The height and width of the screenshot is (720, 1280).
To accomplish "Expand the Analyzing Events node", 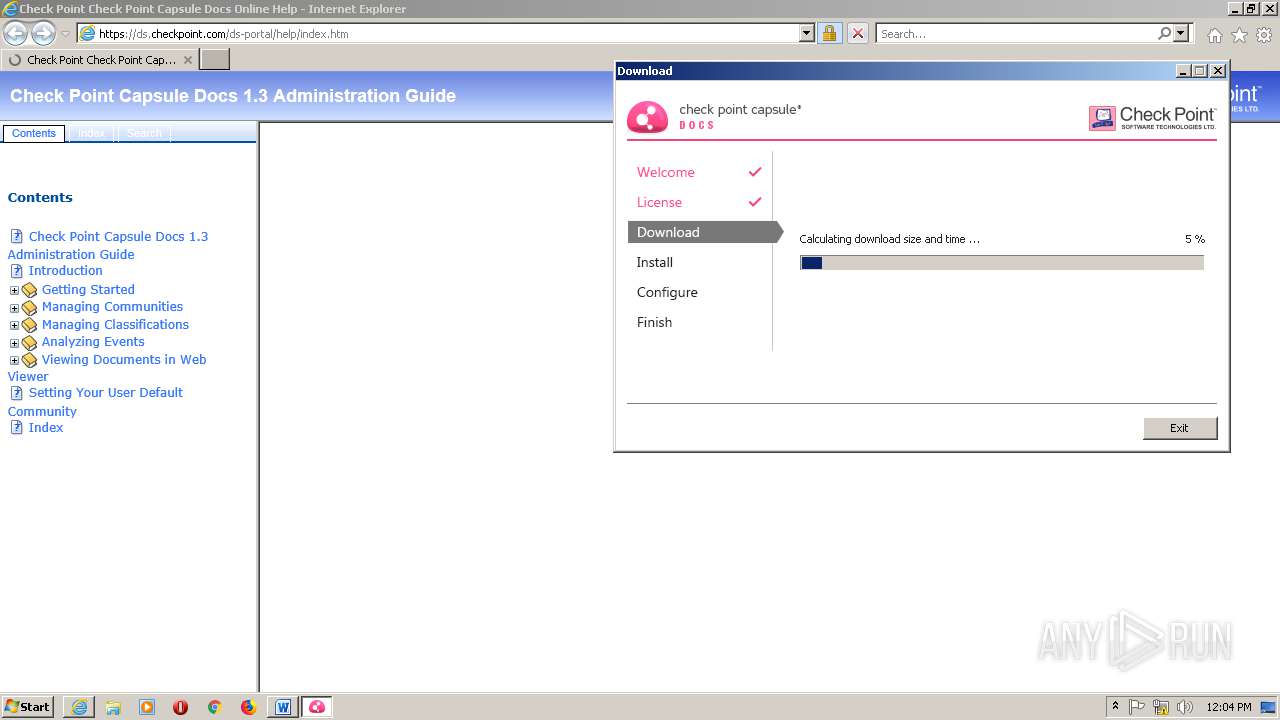I will click(14, 343).
